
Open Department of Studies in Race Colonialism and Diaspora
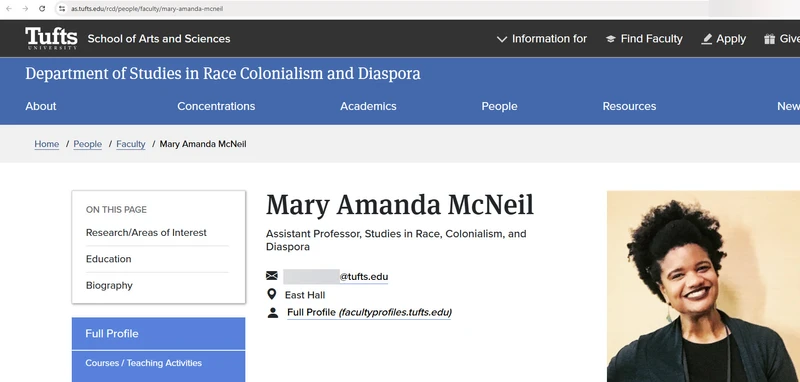[x=223, y=73]
